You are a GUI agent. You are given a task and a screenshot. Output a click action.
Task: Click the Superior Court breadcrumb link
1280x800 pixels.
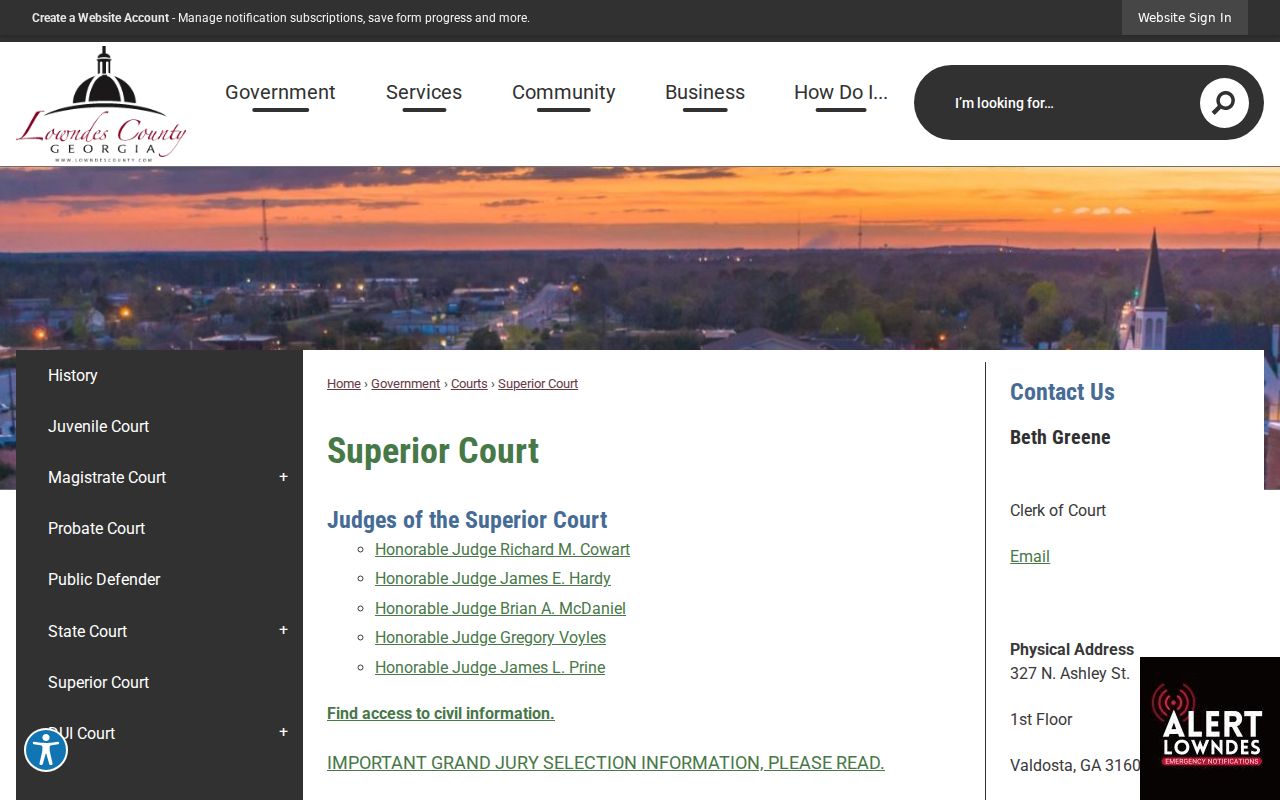(x=538, y=384)
